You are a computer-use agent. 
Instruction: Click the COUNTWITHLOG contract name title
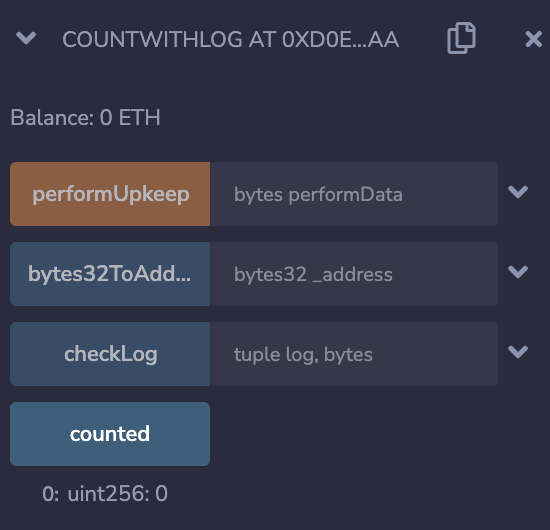point(152,39)
